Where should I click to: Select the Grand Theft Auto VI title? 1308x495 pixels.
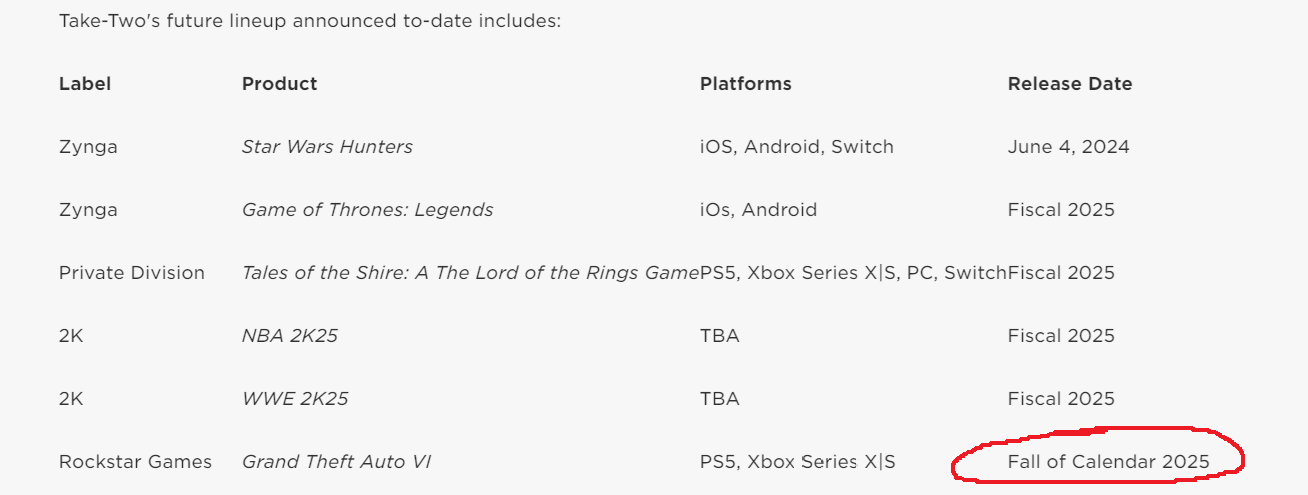coord(336,462)
